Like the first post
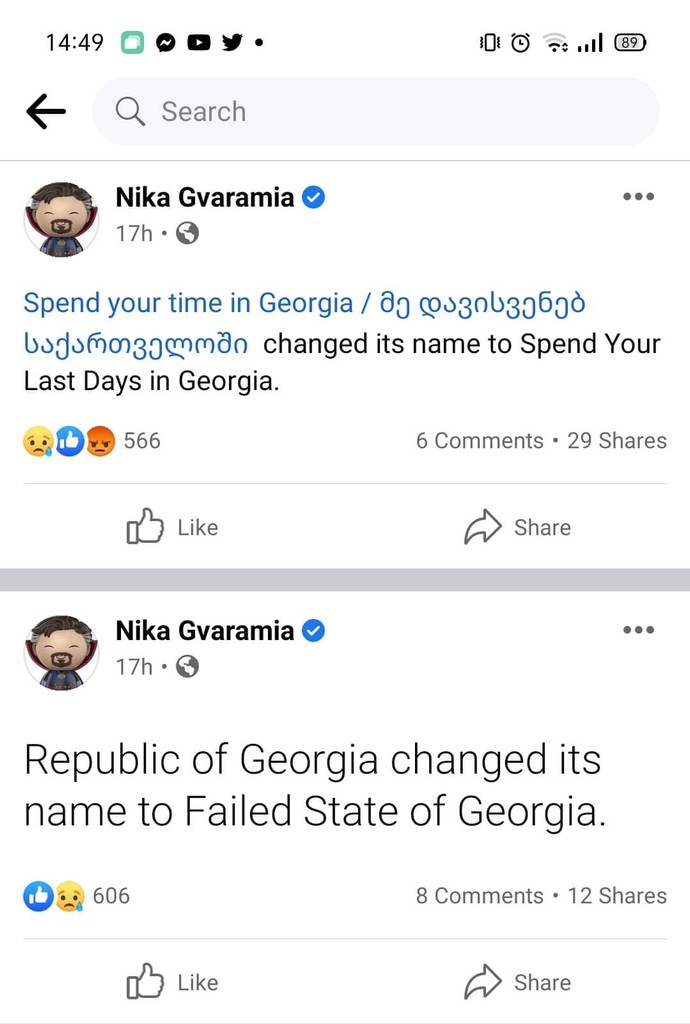Screen dimensions: 690x1024 coord(172,527)
